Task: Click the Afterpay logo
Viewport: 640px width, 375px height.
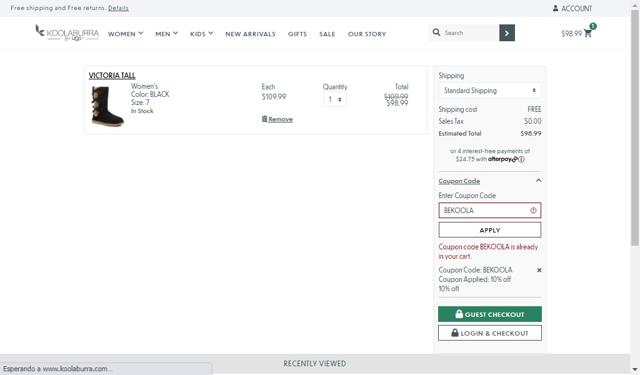Action: click(x=503, y=159)
